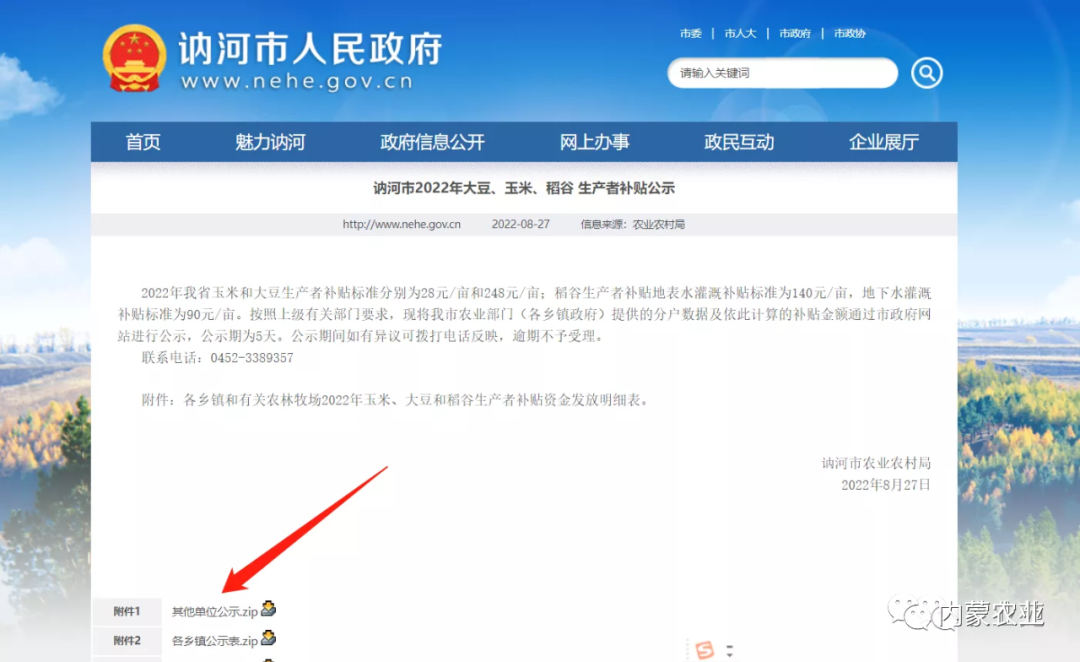Viewport: 1080px width, 662px height.
Task: Open the 政民互动 menu item
Action: click(739, 142)
